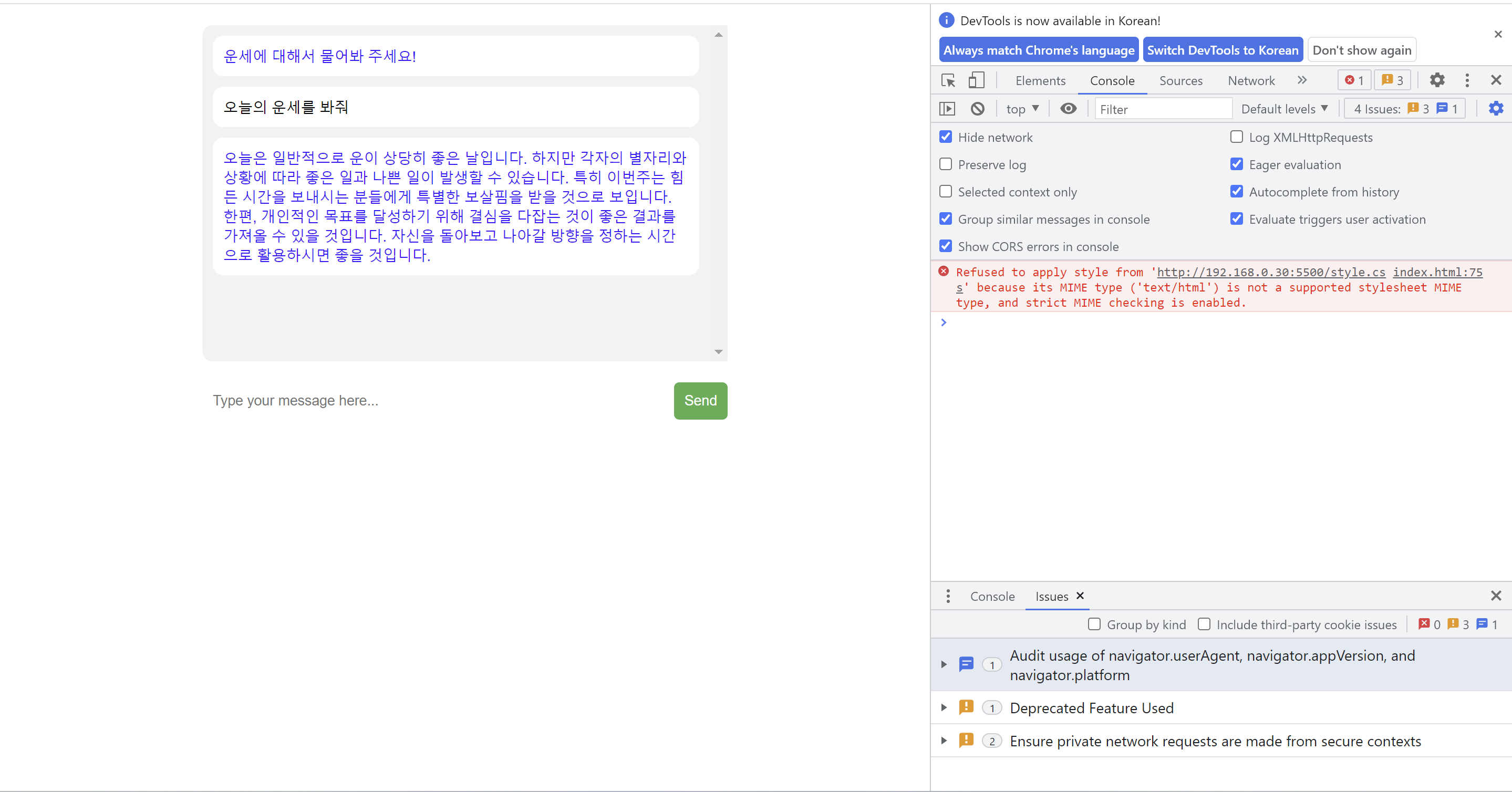The width and height of the screenshot is (1512, 792).
Task: Click the green Send button
Action: click(x=700, y=401)
